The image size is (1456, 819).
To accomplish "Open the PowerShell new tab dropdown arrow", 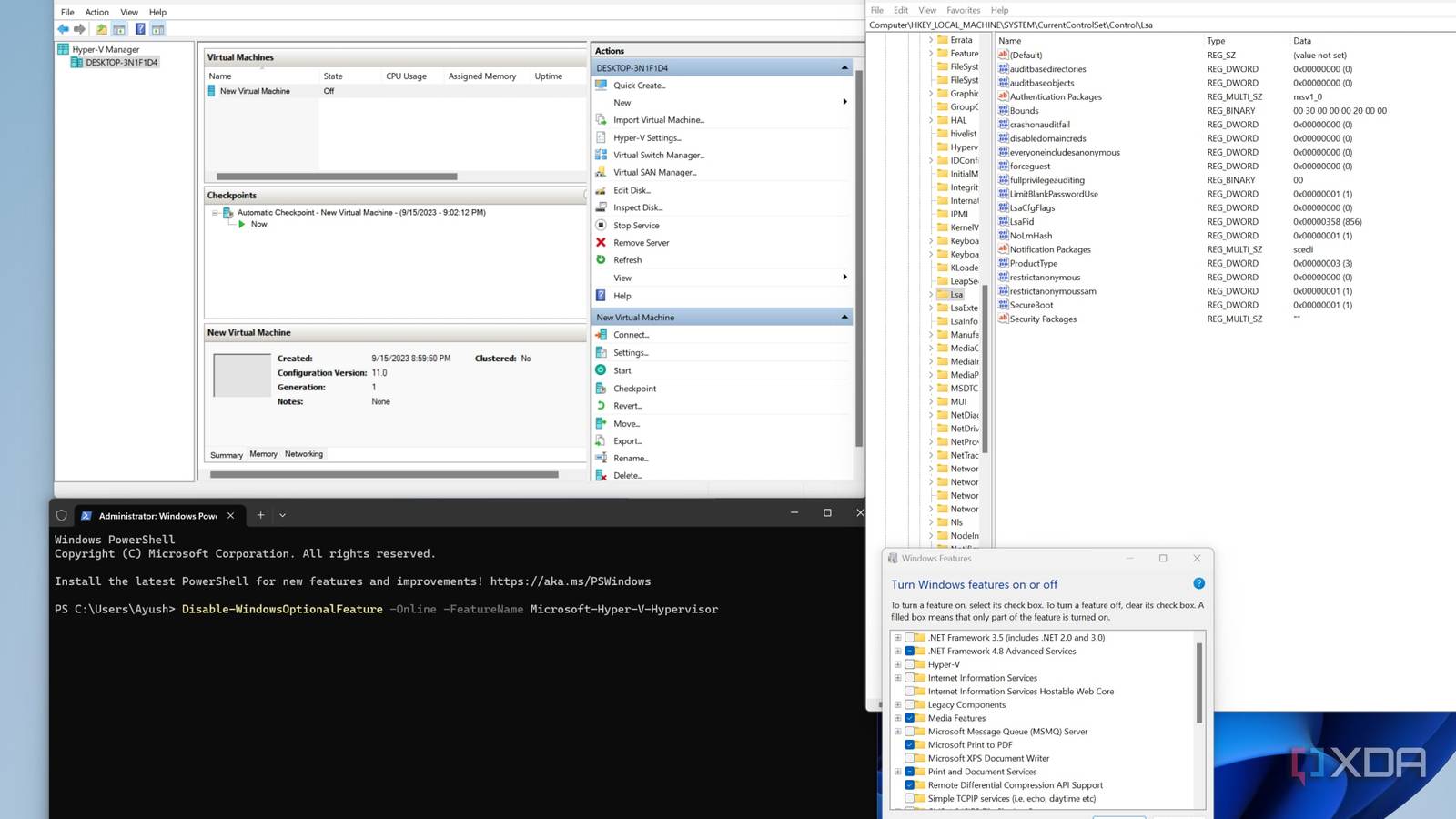I will click(282, 515).
